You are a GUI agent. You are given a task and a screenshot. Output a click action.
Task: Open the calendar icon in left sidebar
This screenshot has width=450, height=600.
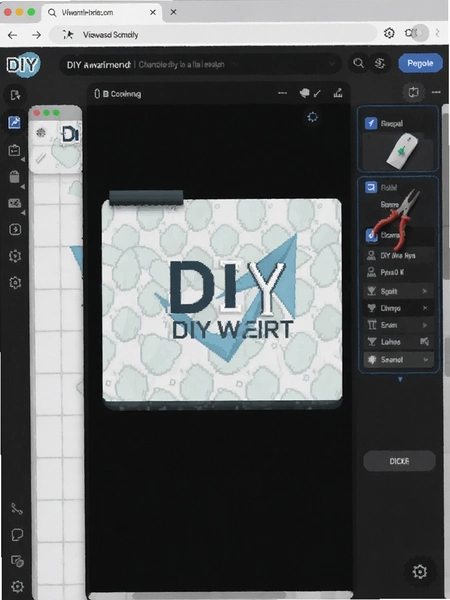[x=15, y=150]
